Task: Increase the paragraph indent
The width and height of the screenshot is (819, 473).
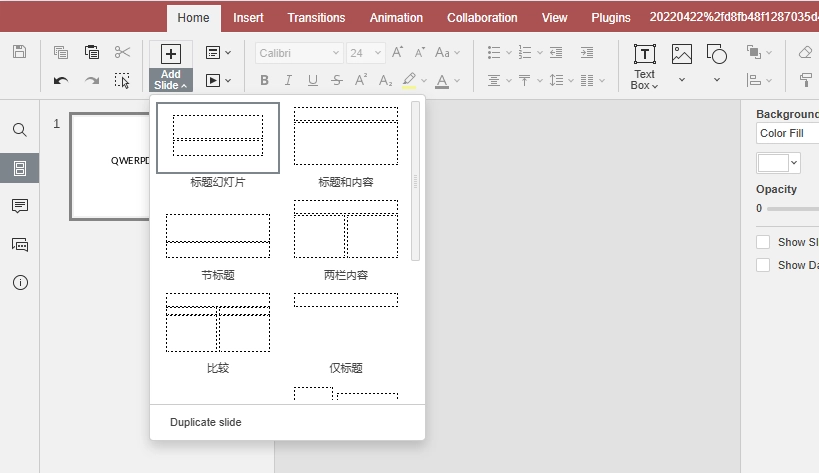Action: (587, 52)
